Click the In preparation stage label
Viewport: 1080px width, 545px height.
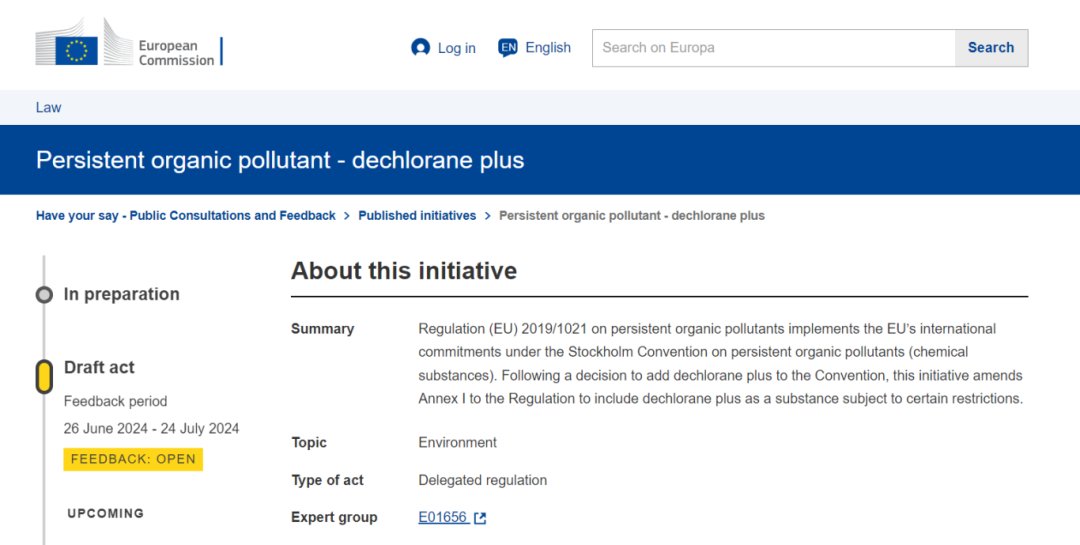coord(122,294)
